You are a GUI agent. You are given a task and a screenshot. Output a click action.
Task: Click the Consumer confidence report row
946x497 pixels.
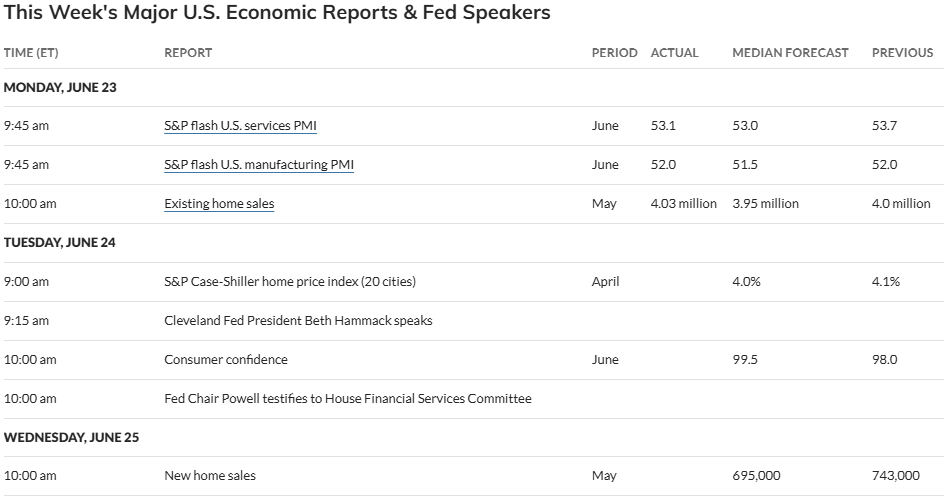click(x=474, y=360)
